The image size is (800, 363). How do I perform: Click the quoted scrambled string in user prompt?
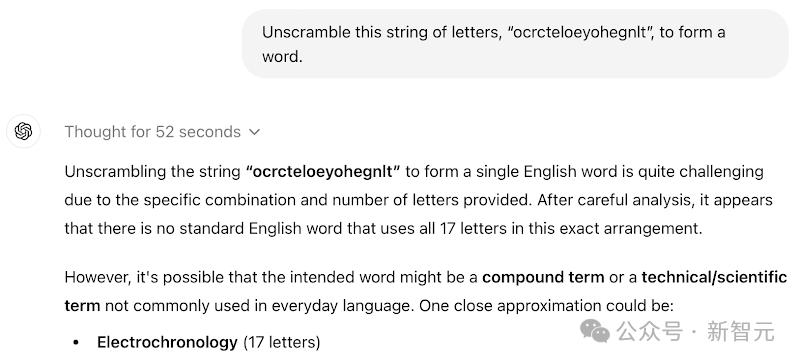point(581,33)
